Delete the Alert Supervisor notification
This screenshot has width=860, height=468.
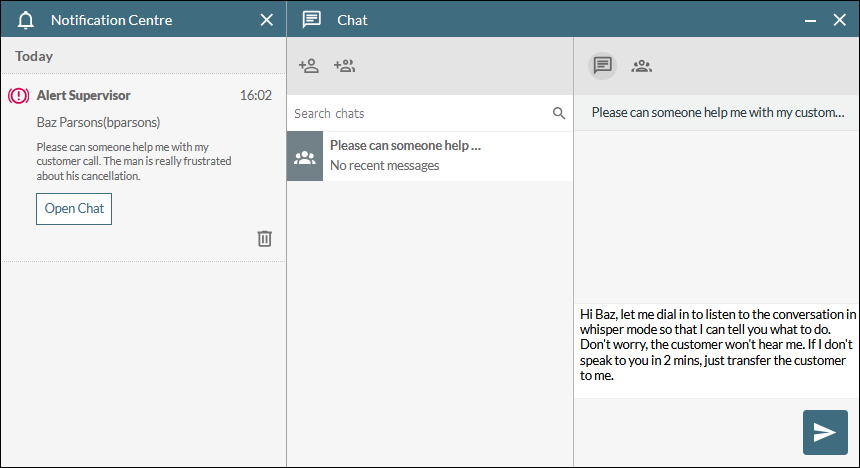(x=264, y=238)
